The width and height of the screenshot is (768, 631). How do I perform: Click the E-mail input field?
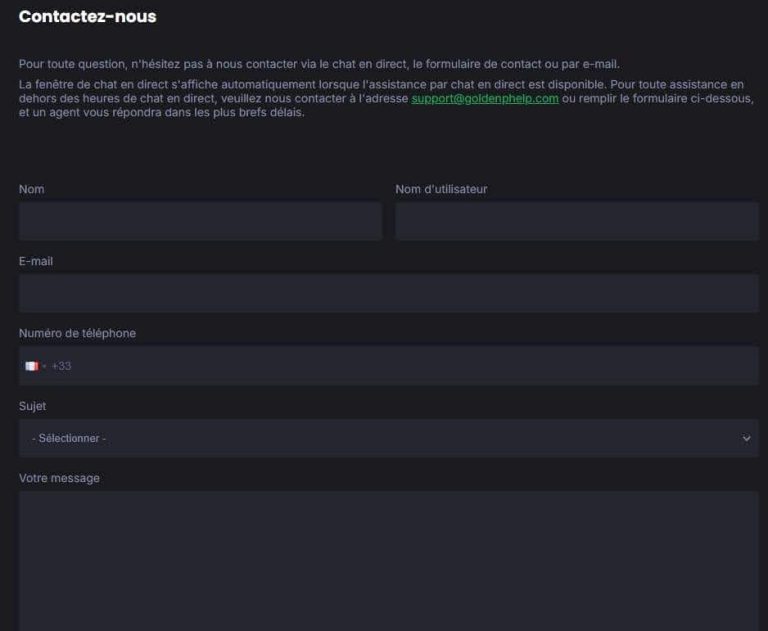(389, 293)
